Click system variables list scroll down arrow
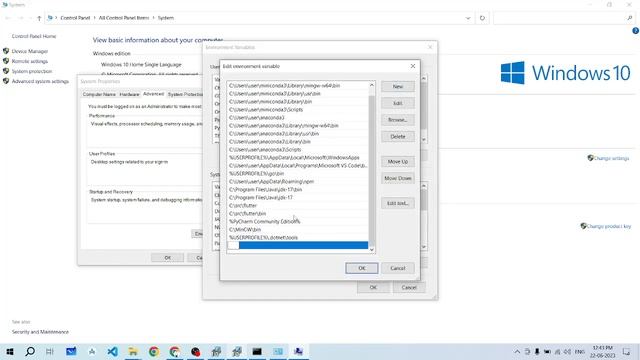This screenshot has width=640, height=360. click(424, 247)
